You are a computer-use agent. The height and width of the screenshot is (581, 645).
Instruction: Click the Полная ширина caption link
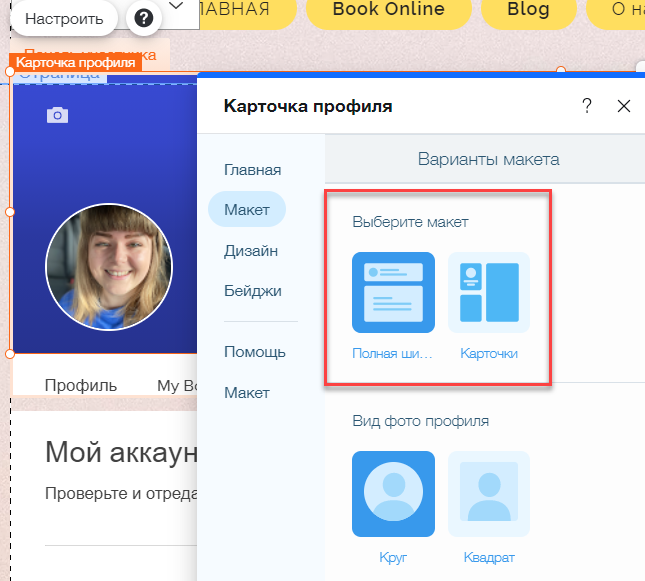[x=392, y=353]
